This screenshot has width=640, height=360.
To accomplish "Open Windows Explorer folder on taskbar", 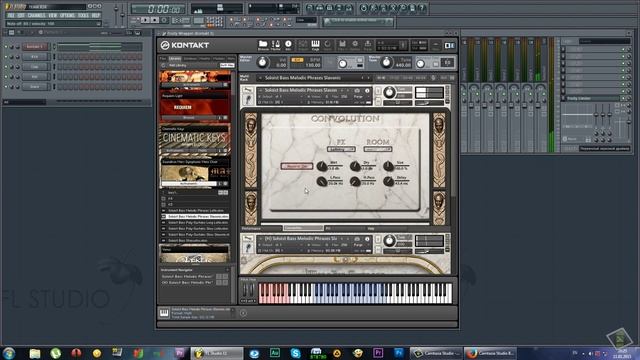I will (x=35, y=353).
